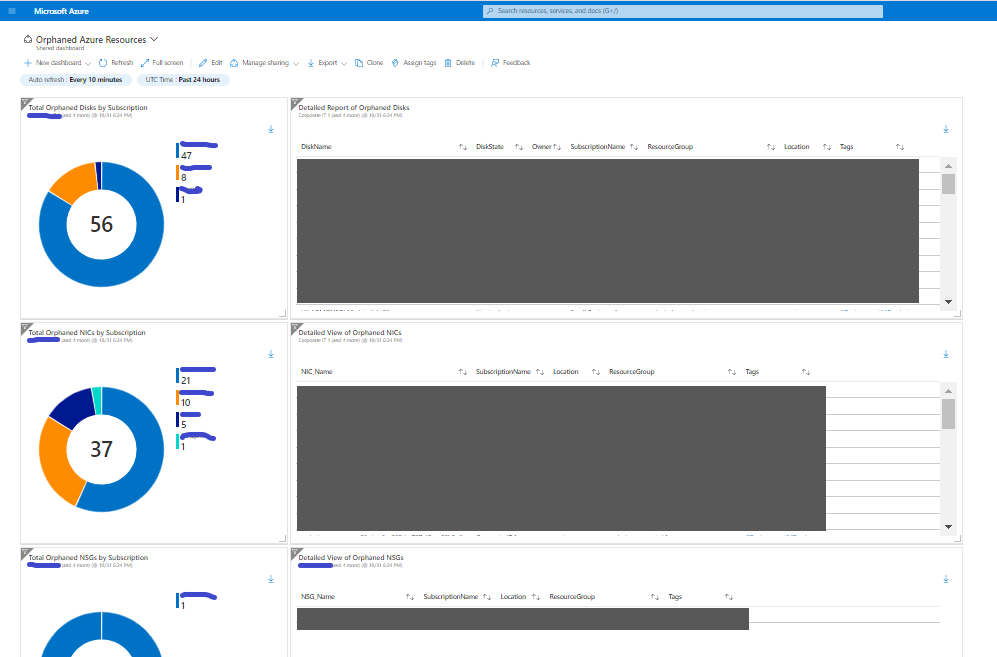The width and height of the screenshot is (997, 657).
Task: Sort the disks table by DiskName
Action: [x=462, y=147]
